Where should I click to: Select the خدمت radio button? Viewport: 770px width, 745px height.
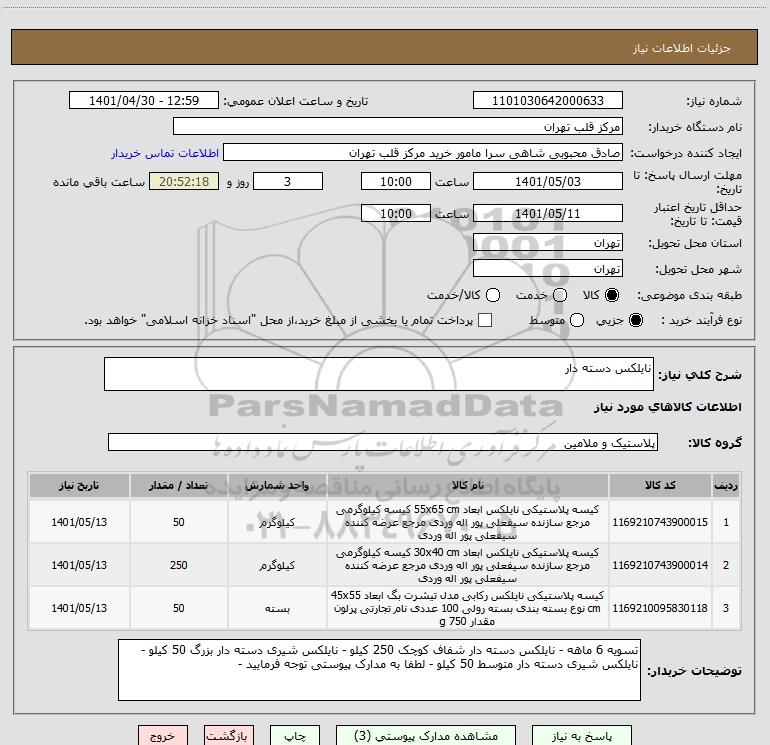pos(560,295)
